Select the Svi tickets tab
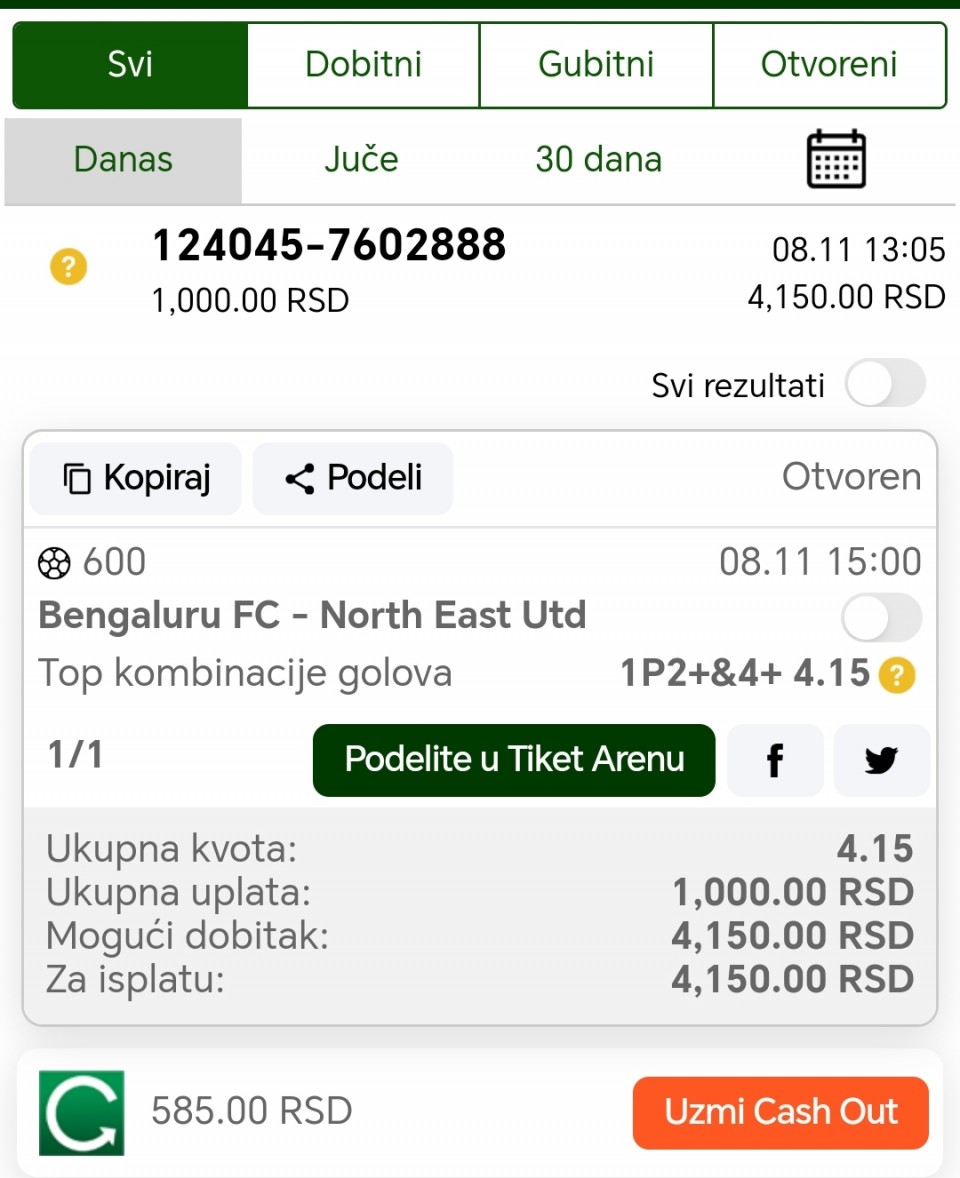This screenshot has height=1178, width=960. coord(130,65)
